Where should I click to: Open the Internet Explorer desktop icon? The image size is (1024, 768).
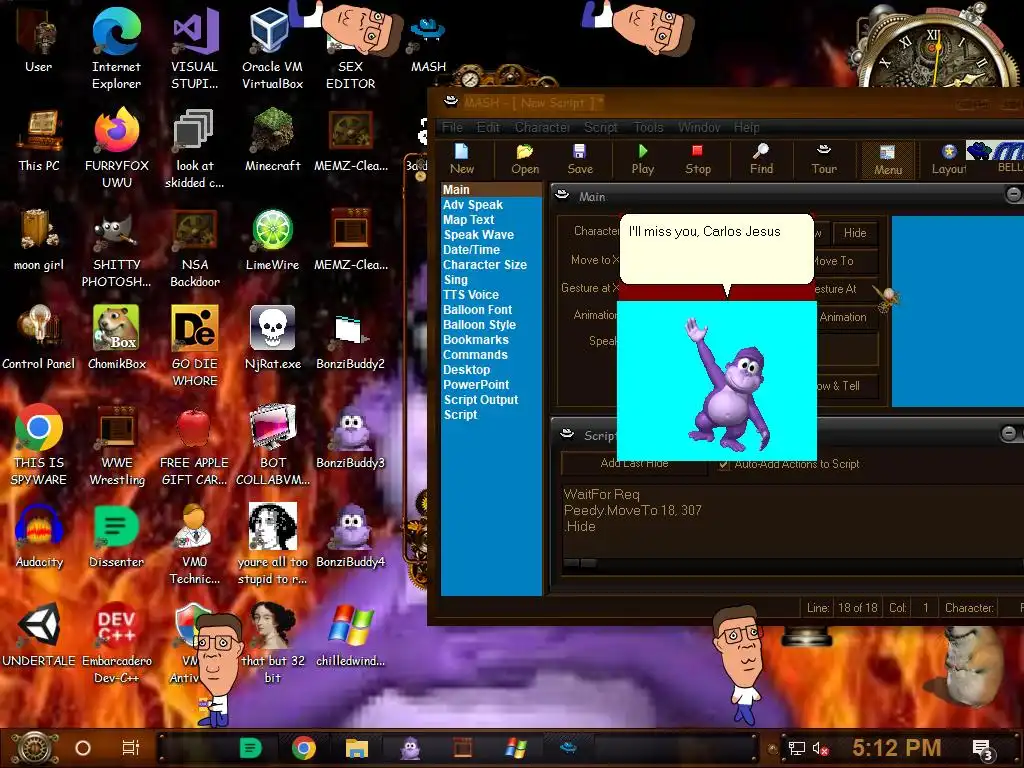116,49
